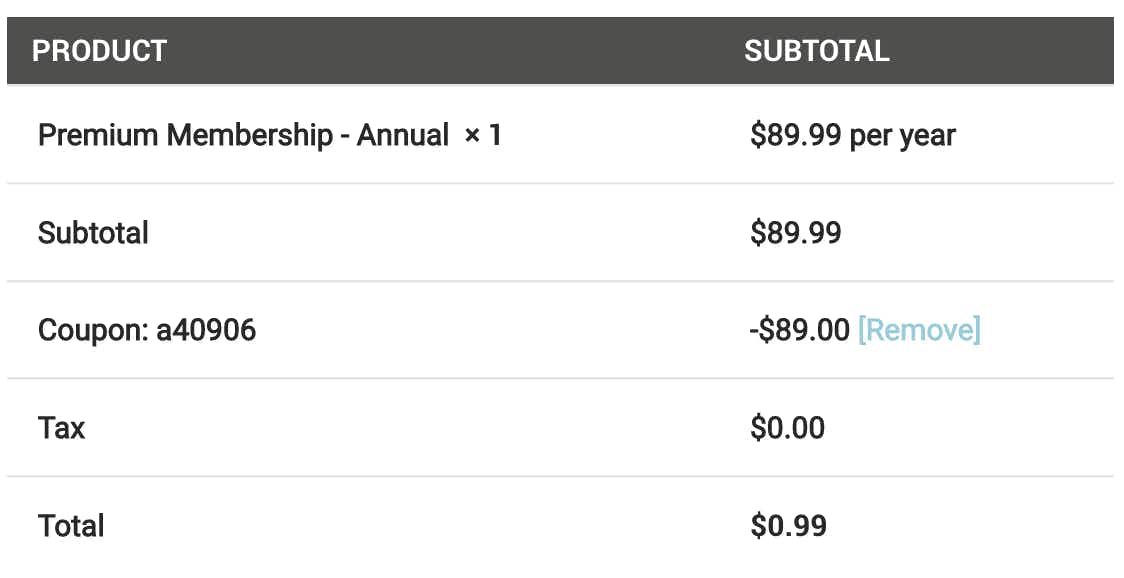Viewport: 1124px width, 578px height.
Task: Click the word Premium in product row
Action: coord(97,135)
